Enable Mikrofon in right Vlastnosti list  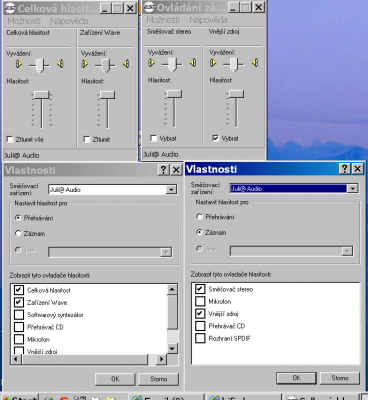coord(200,301)
